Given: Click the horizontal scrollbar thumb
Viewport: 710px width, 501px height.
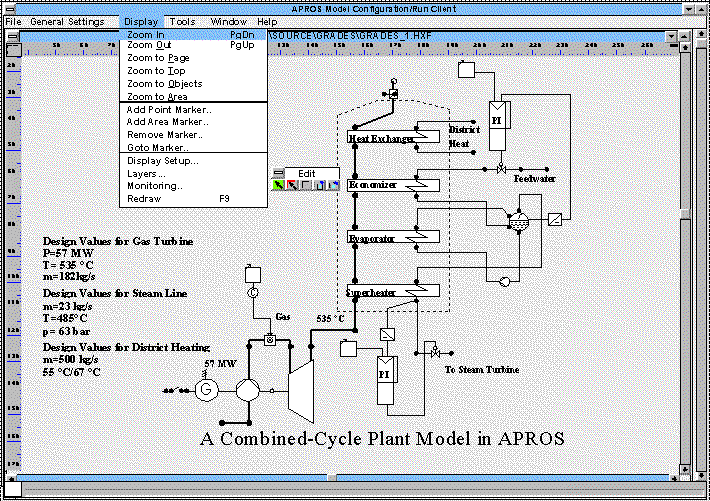Looking at the screenshot, I should pos(332,478).
